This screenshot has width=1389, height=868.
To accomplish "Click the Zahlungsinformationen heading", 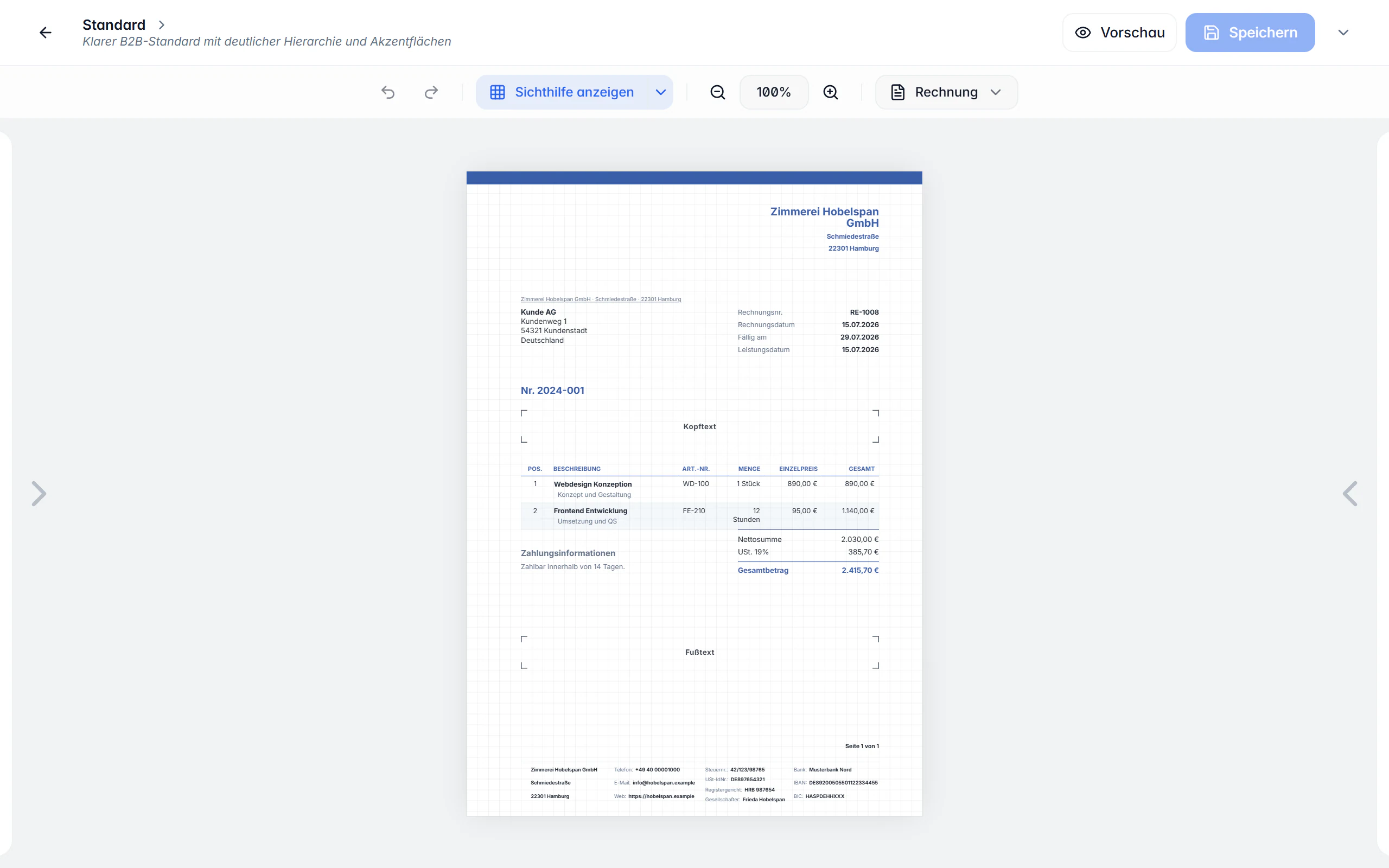I will pyautogui.click(x=568, y=553).
